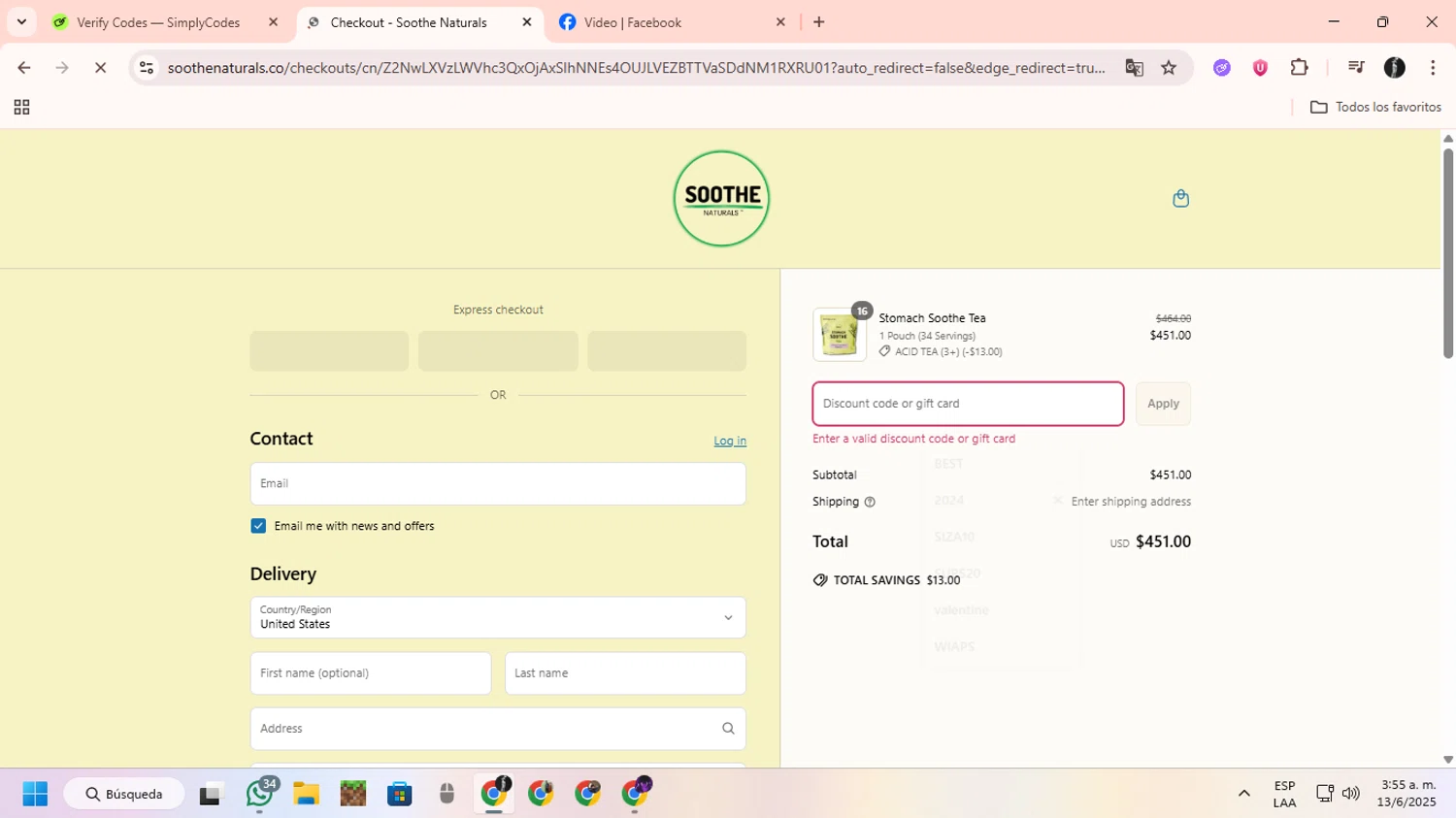Open a new browser tab
Screen dimensions: 1456x818
[818, 21]
